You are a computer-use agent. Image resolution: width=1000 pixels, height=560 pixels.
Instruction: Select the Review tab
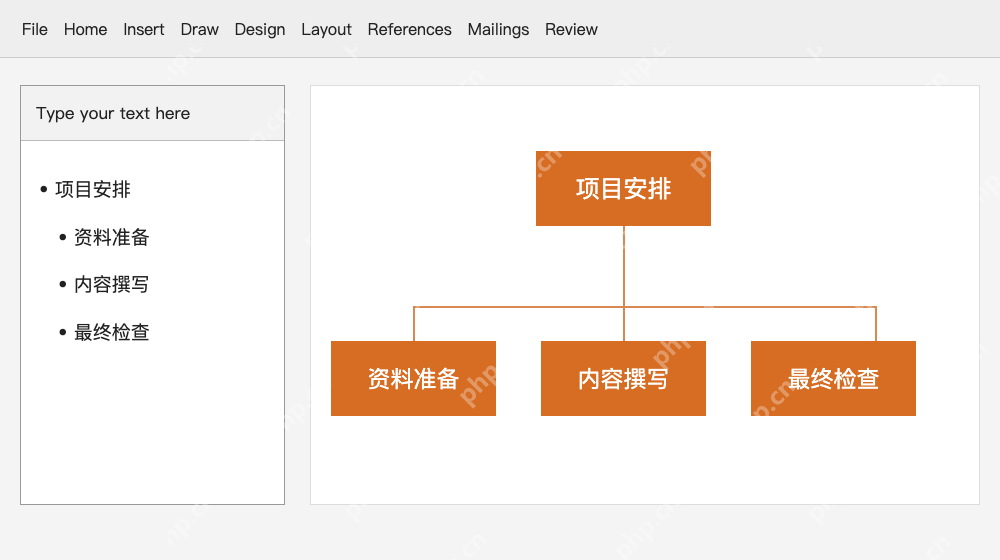pyautogui.click(x=571, y=29)
